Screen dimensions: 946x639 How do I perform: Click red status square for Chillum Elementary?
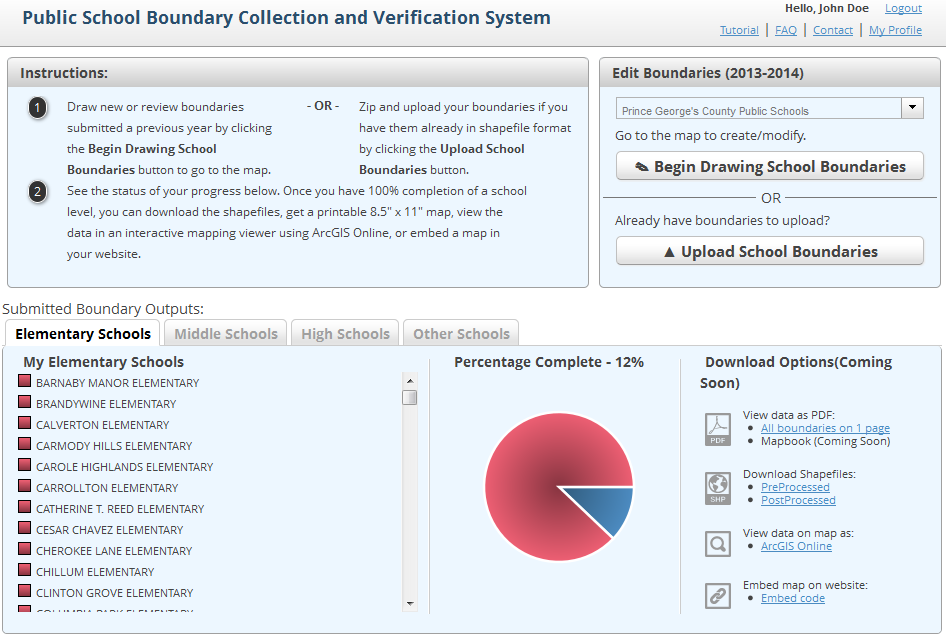pyautogui.click(x=24, y=570)
